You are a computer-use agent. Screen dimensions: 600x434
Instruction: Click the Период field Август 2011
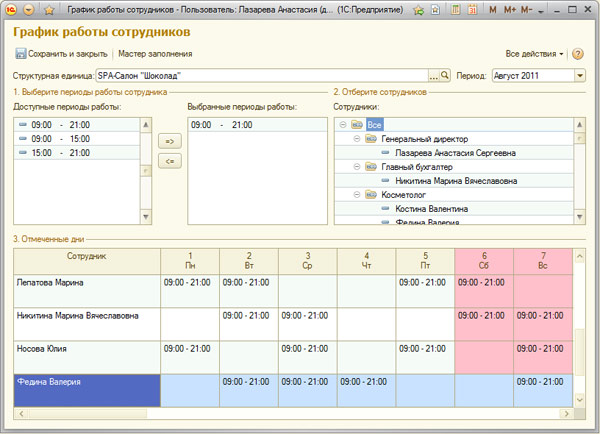coord(533,76)
